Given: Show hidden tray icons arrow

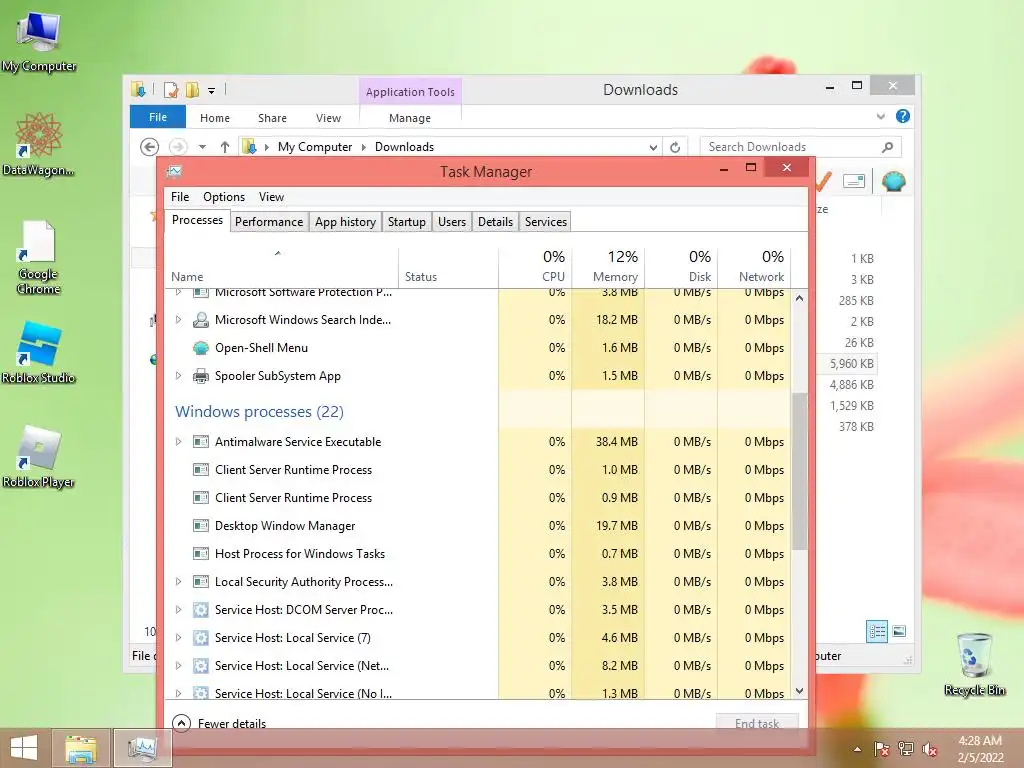Looking at the screenshot, I should [x=857, y=749].
